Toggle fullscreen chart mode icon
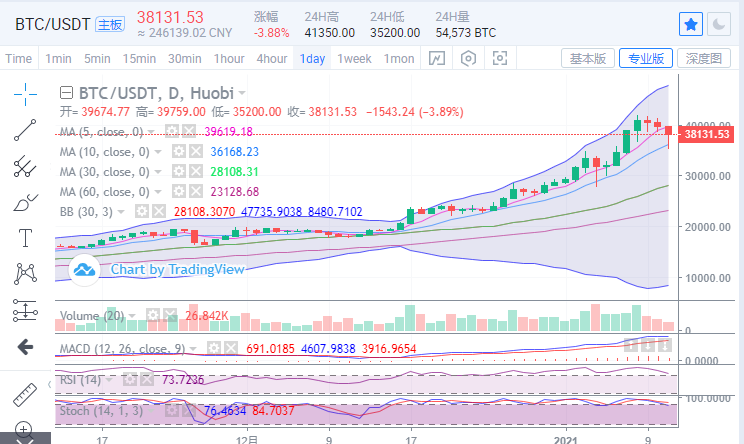This screenshot has height=444, width=744. 500,58
